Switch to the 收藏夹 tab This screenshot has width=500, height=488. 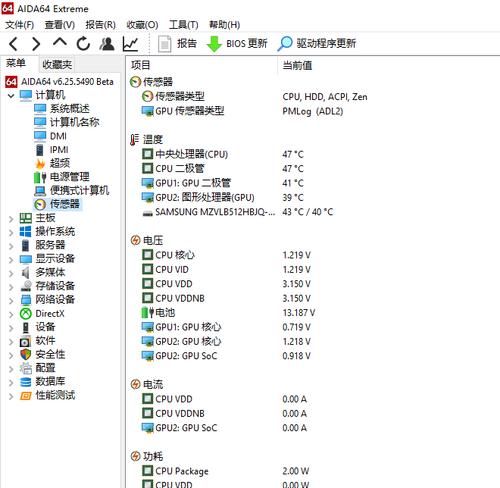pyautogui.click(x=57, y=64)
